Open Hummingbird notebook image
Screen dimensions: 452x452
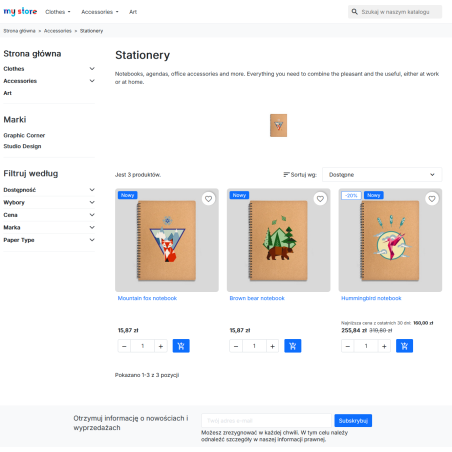pyautogui.click(x=390, y=240)
